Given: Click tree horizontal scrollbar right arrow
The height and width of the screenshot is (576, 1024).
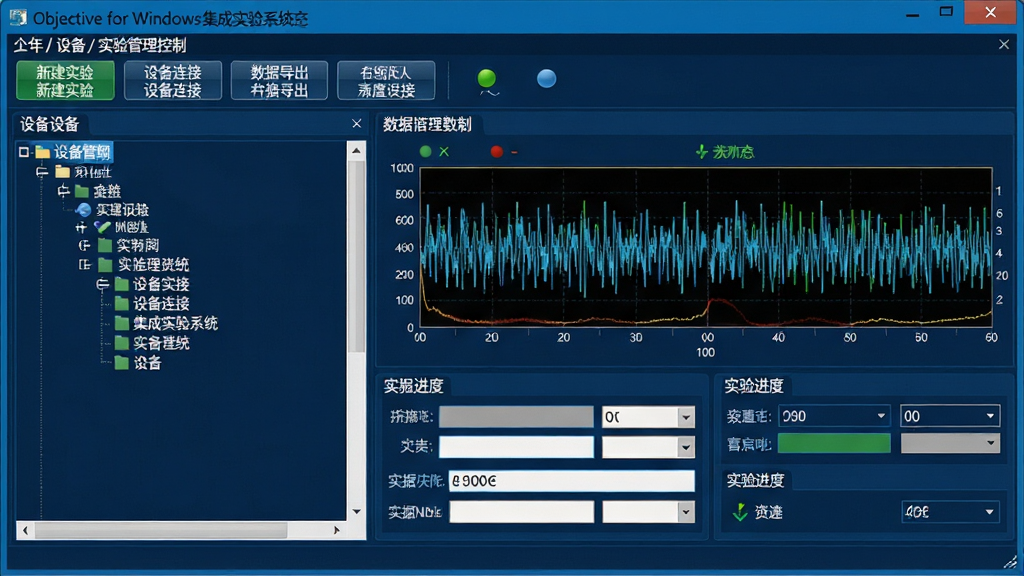Looking at the screenshot, I should pyautogui.click(x=336, y=530).
